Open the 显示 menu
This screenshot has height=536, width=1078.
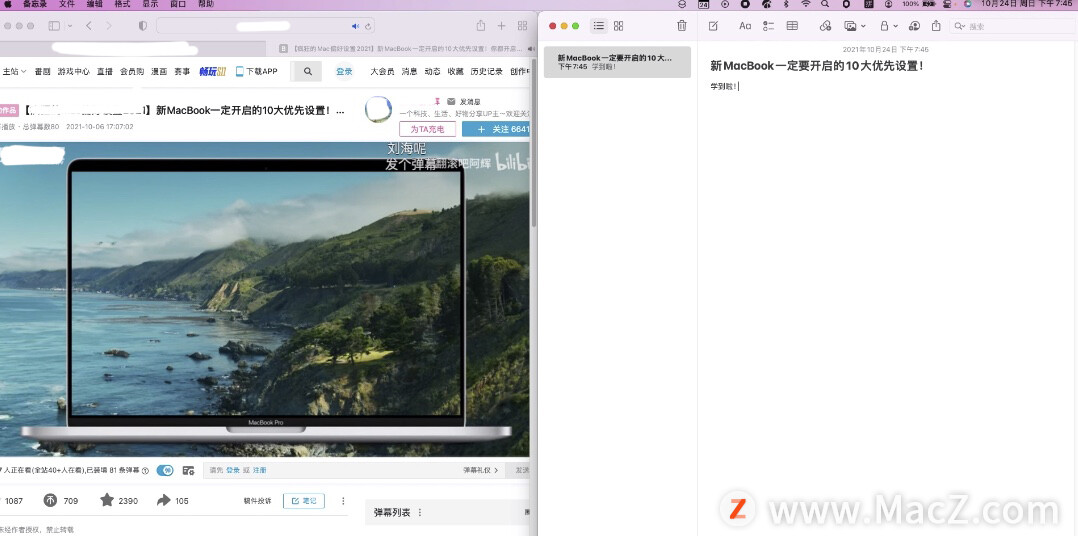[150, 4]
